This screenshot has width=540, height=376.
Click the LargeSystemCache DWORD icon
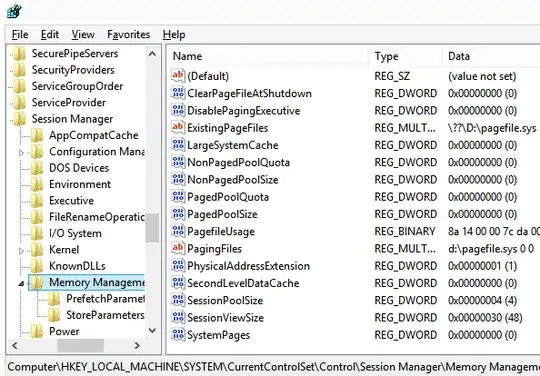(178, 145)
